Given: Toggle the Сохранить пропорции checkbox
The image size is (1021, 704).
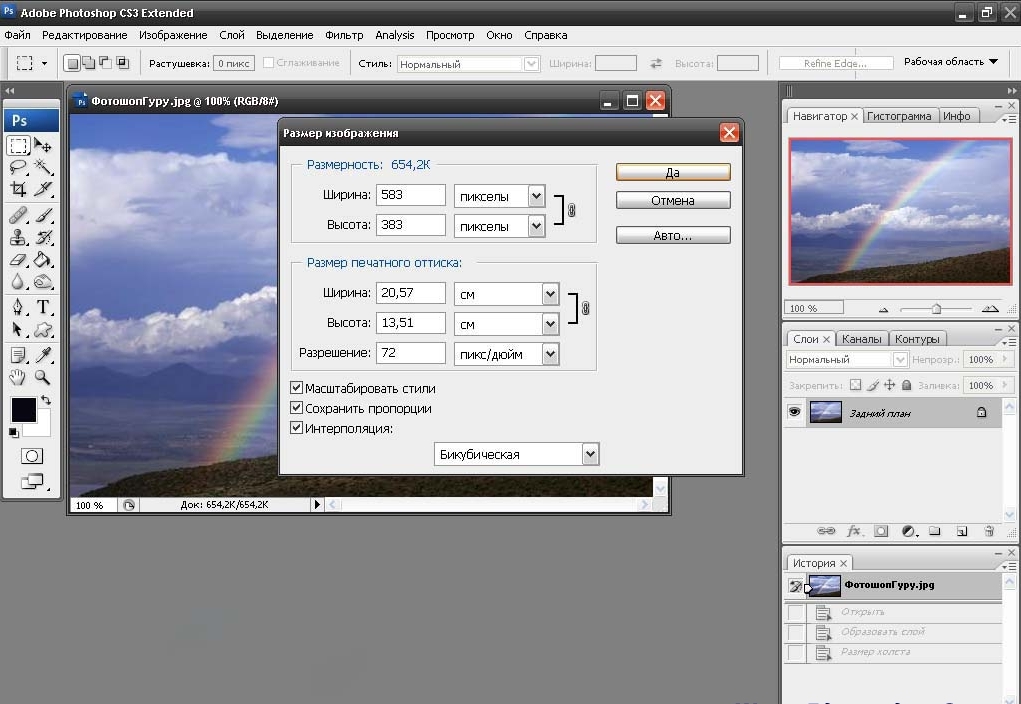Looking at the screenshot, I should [x=296, y=408].
